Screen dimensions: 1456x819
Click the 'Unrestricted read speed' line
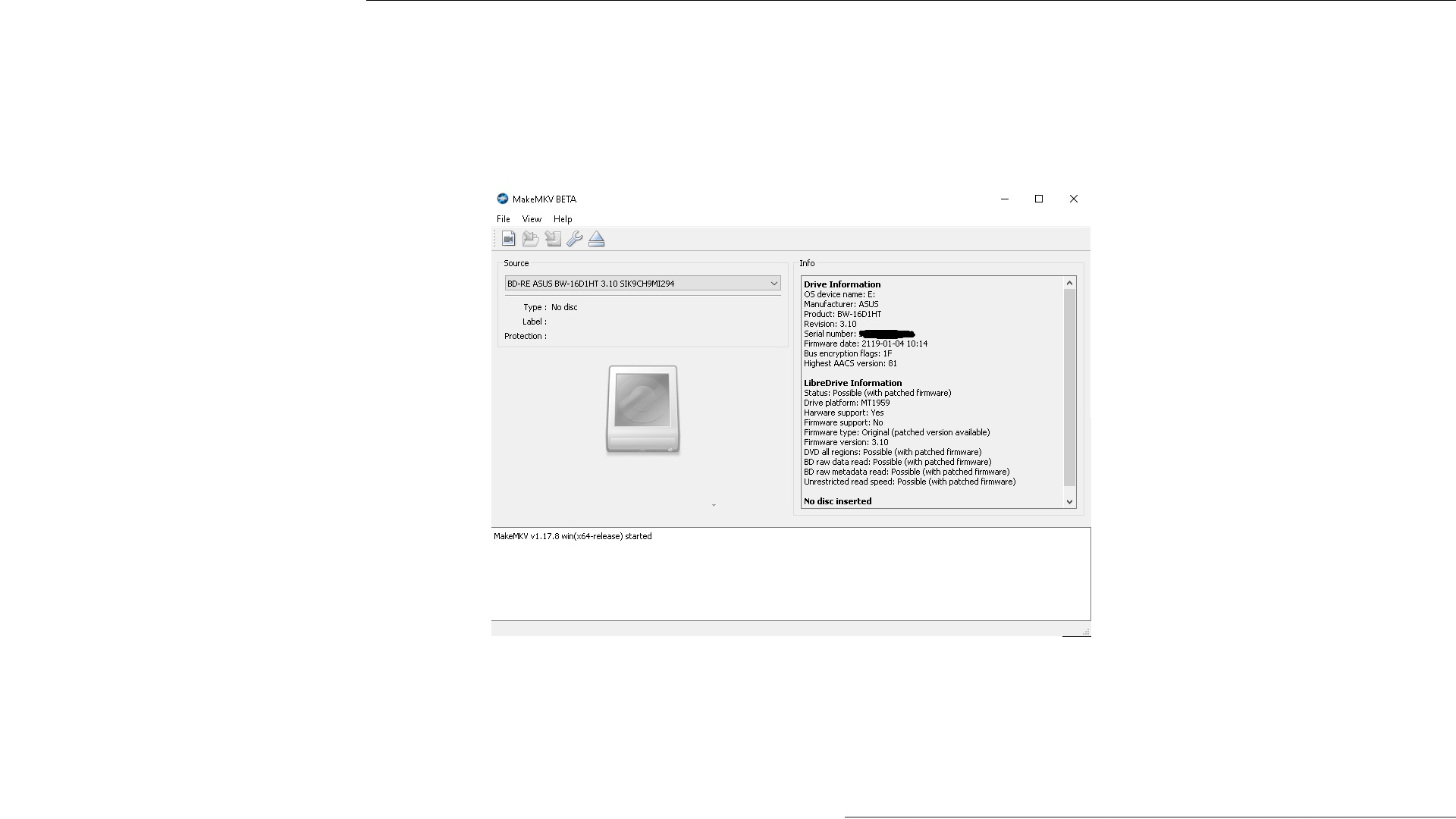[909, 482]
